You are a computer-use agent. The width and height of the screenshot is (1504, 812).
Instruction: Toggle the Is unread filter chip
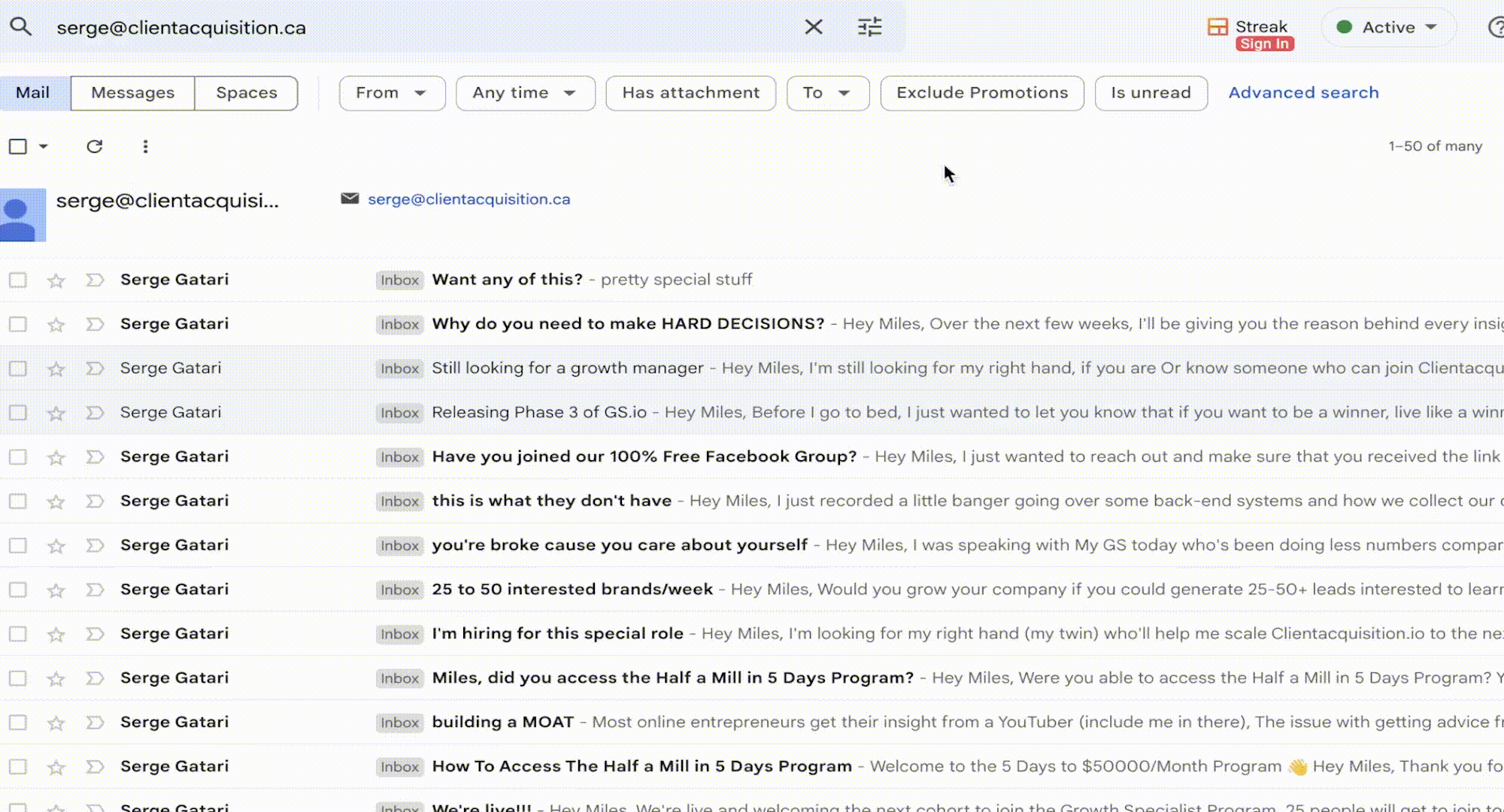click(1150, 92)
